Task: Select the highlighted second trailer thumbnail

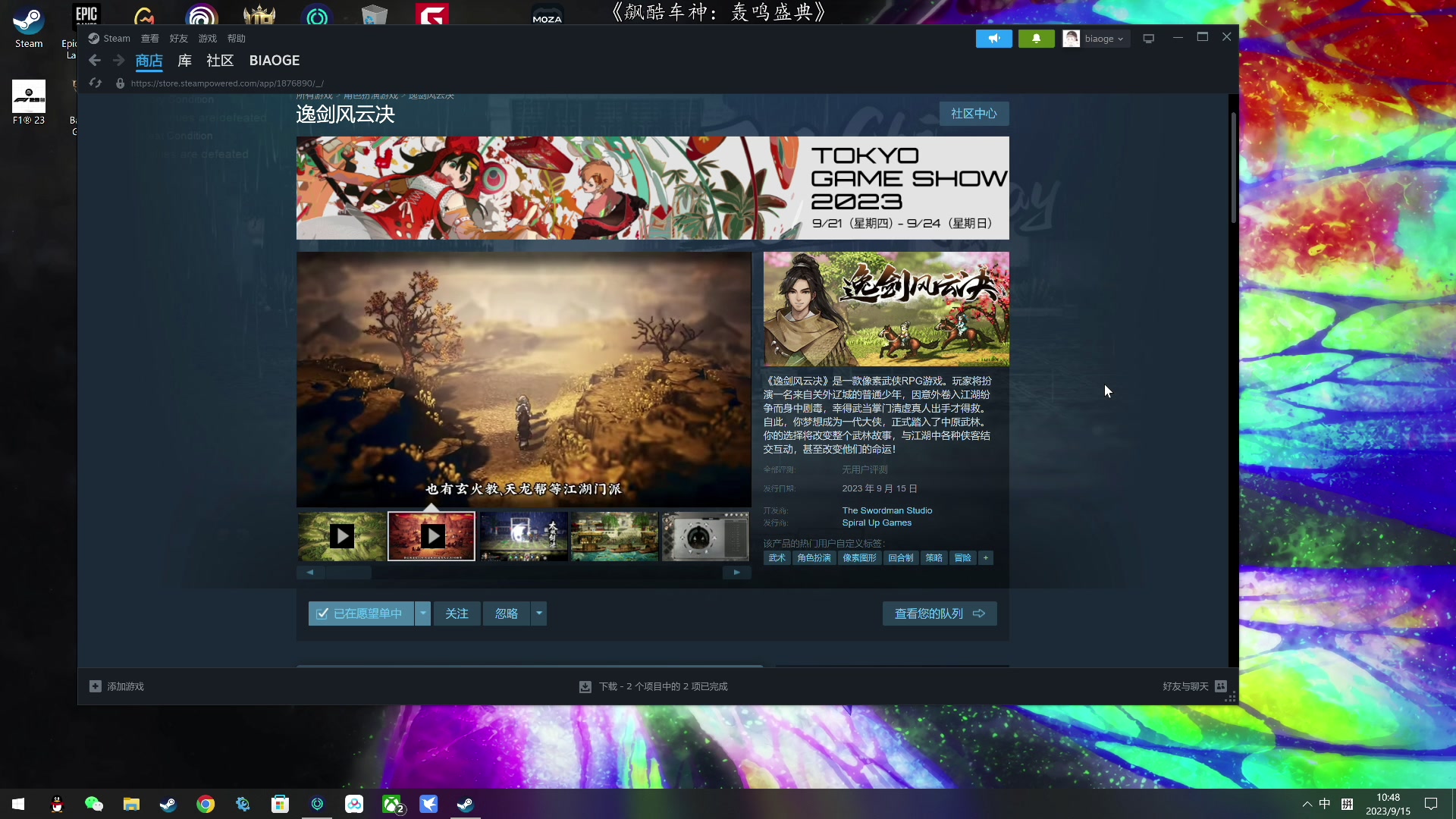Action: point(431,536)
